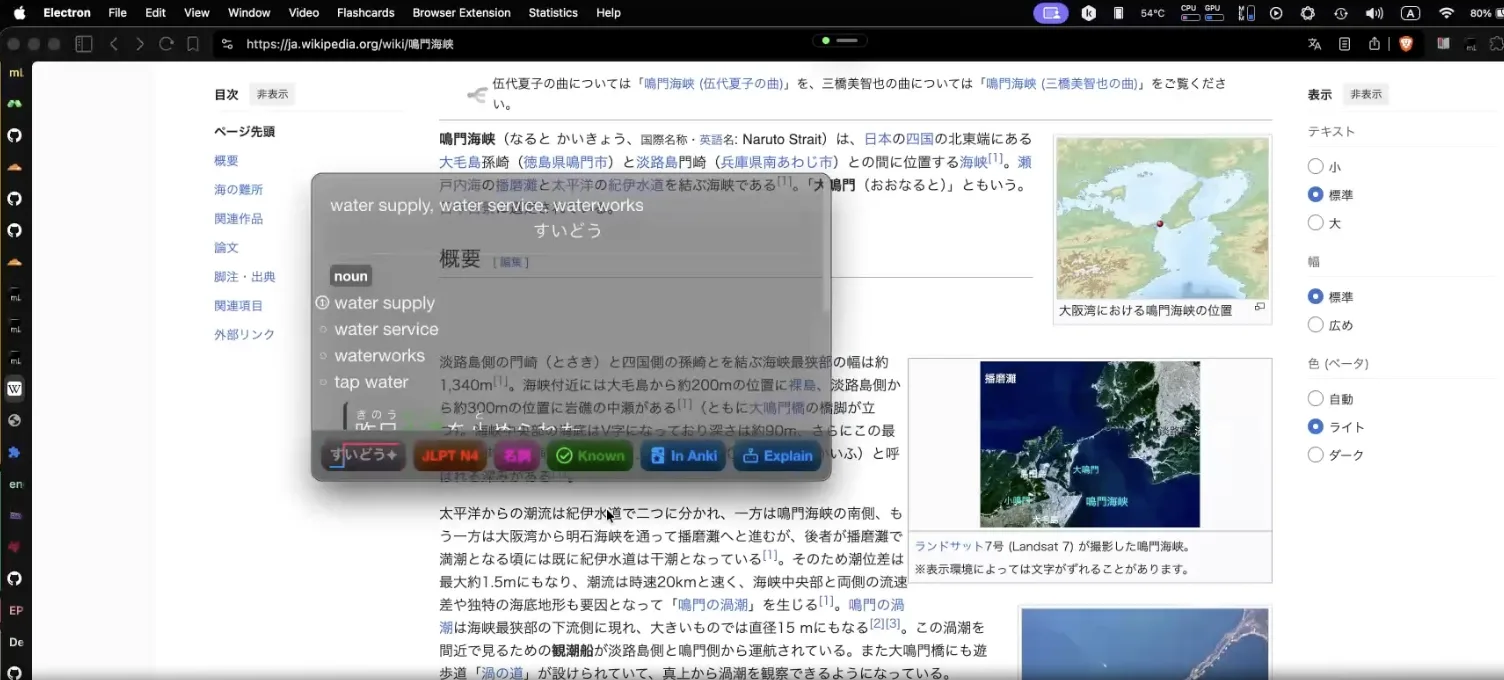
Task: Click the すいどう button in popup
Action: (x=364, y=456)
